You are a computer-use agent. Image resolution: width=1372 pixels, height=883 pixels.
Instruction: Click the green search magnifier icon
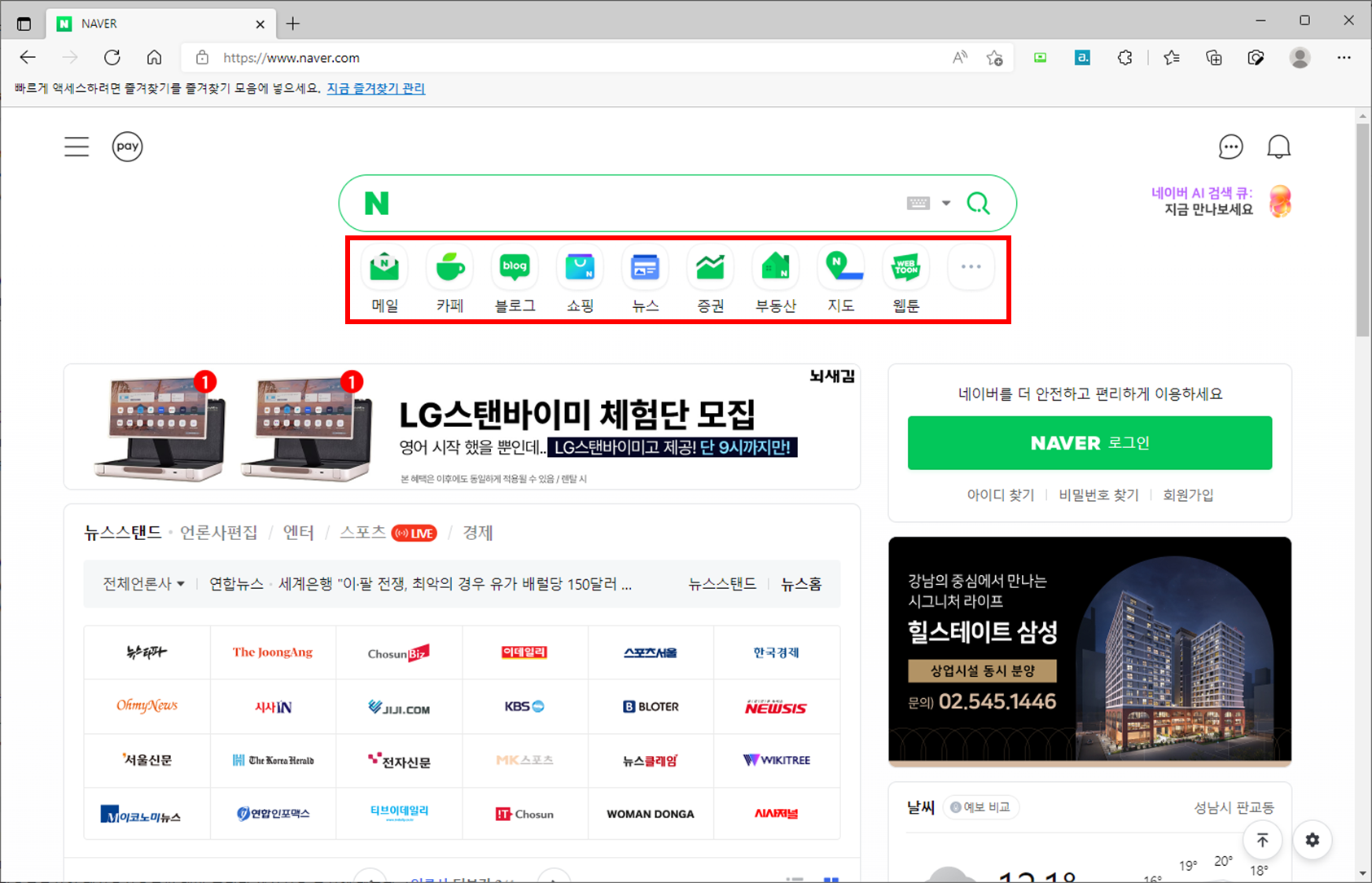(978, 203)
